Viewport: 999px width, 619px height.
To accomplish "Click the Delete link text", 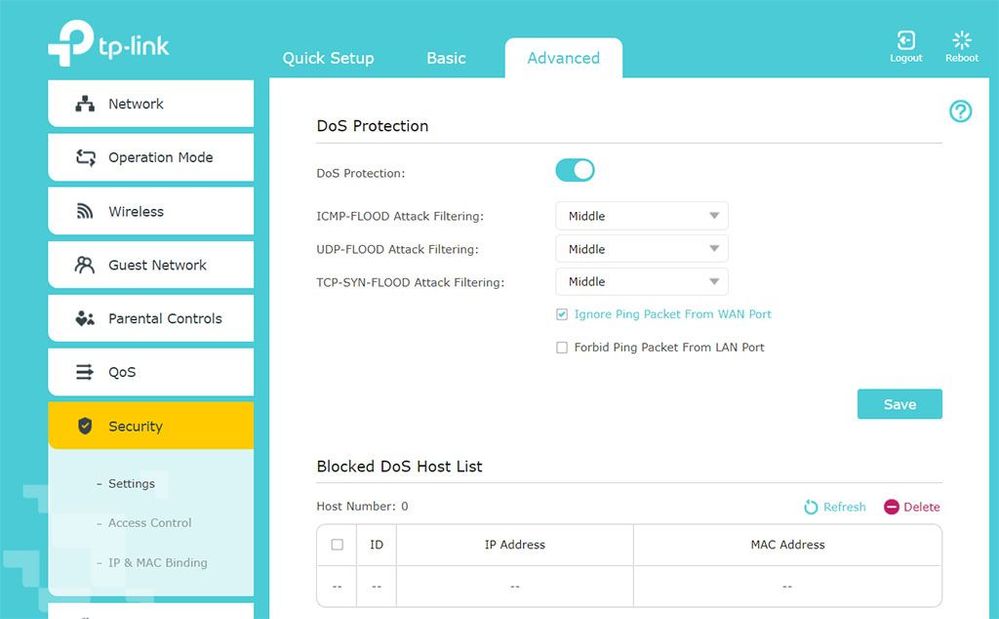I will 921,507.
